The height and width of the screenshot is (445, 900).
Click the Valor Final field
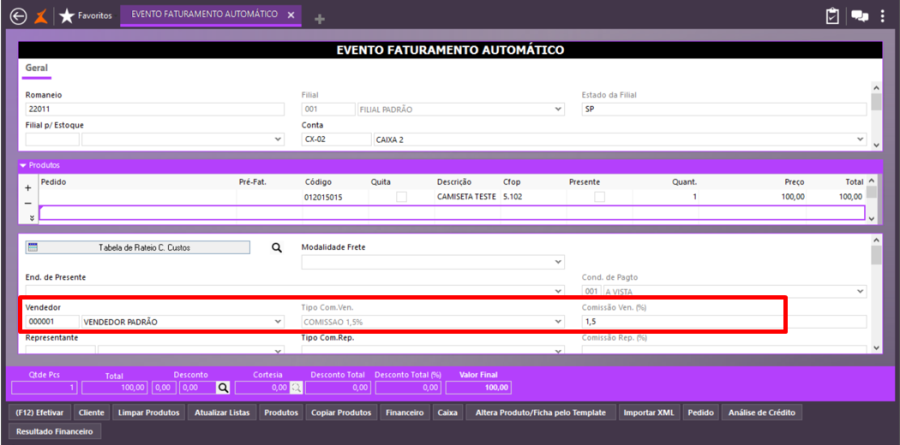tap(478, 388)
